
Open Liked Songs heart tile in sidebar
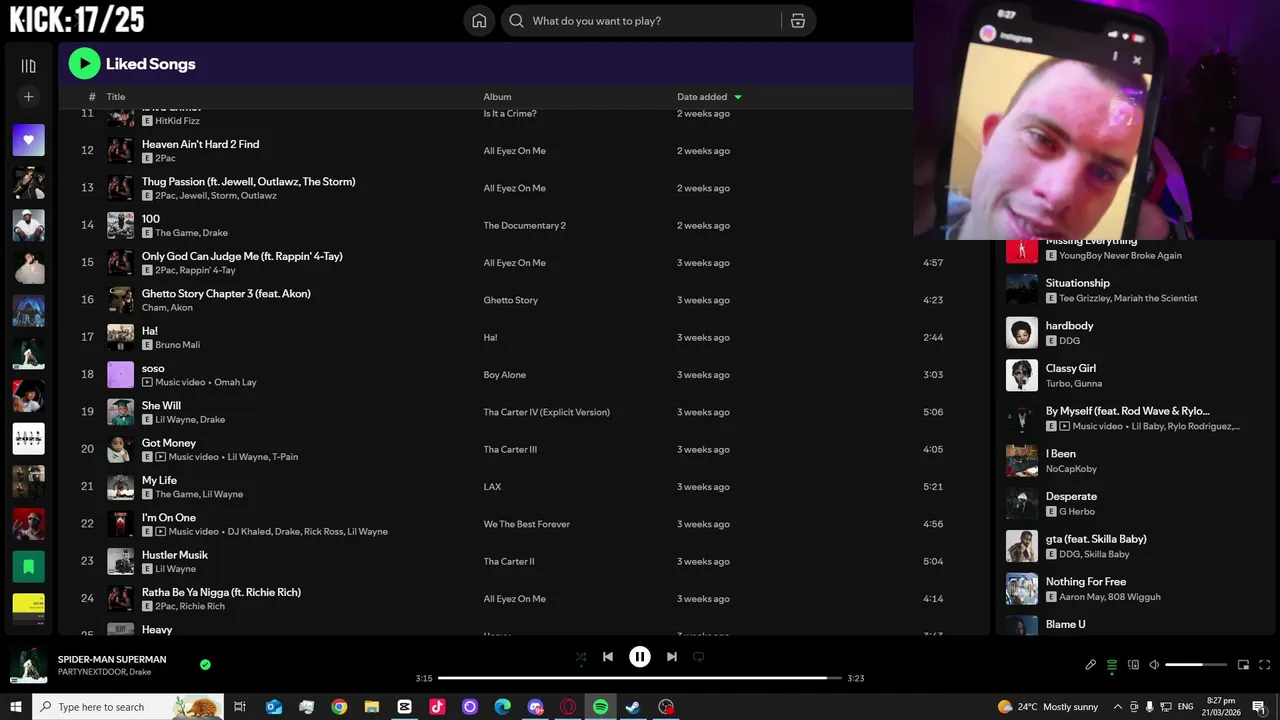[28, 140]
